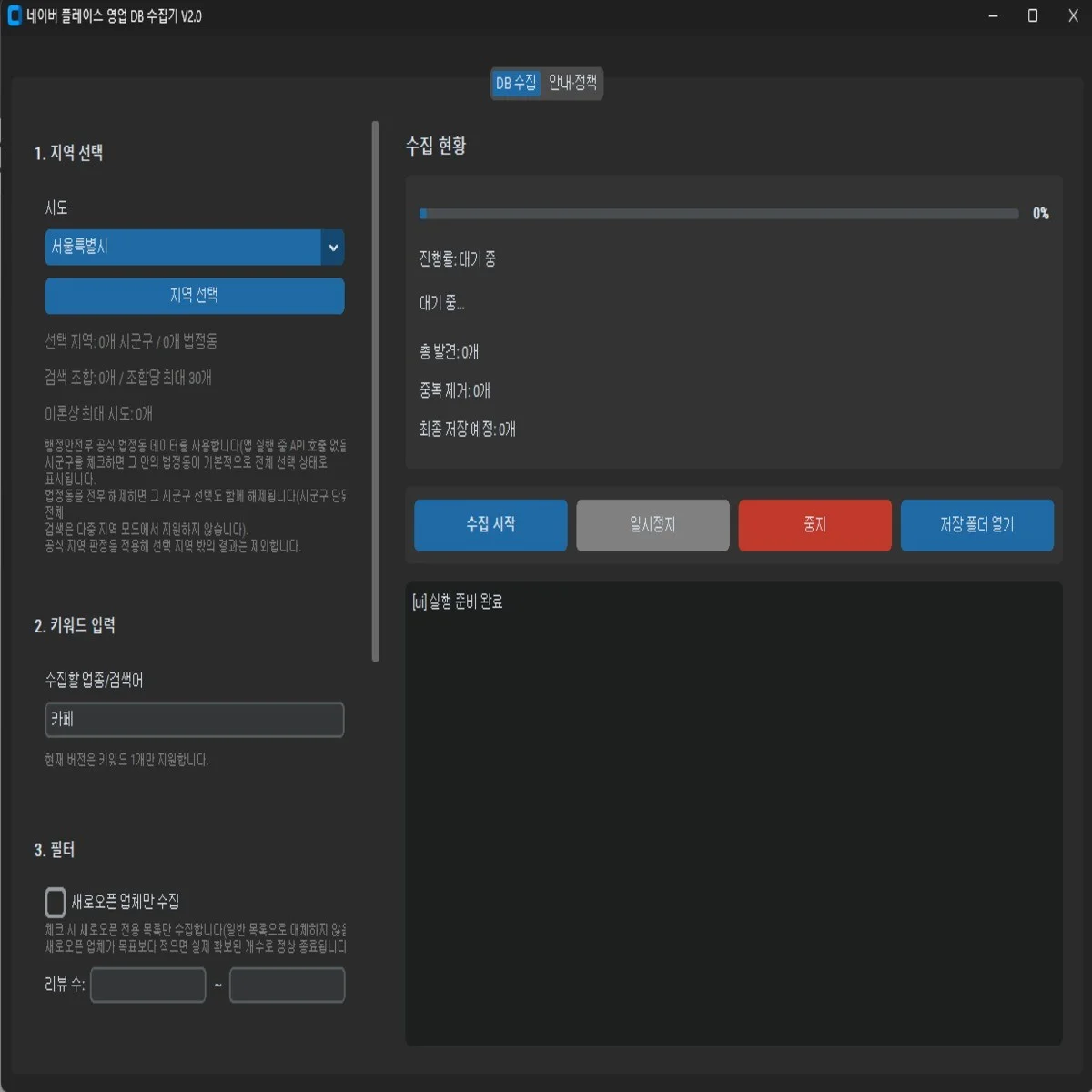Click the 2. 키워드 입력 section heading
1092x1092 pixels.
[75, 626]
